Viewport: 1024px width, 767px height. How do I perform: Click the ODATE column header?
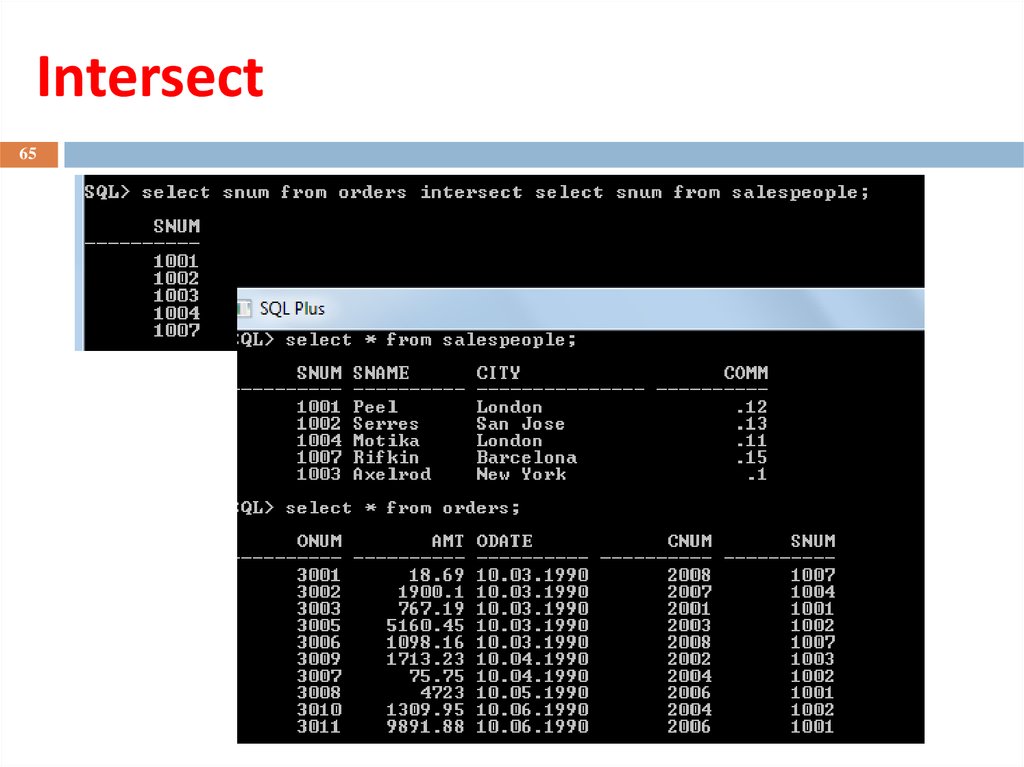(x=504, y=541)
